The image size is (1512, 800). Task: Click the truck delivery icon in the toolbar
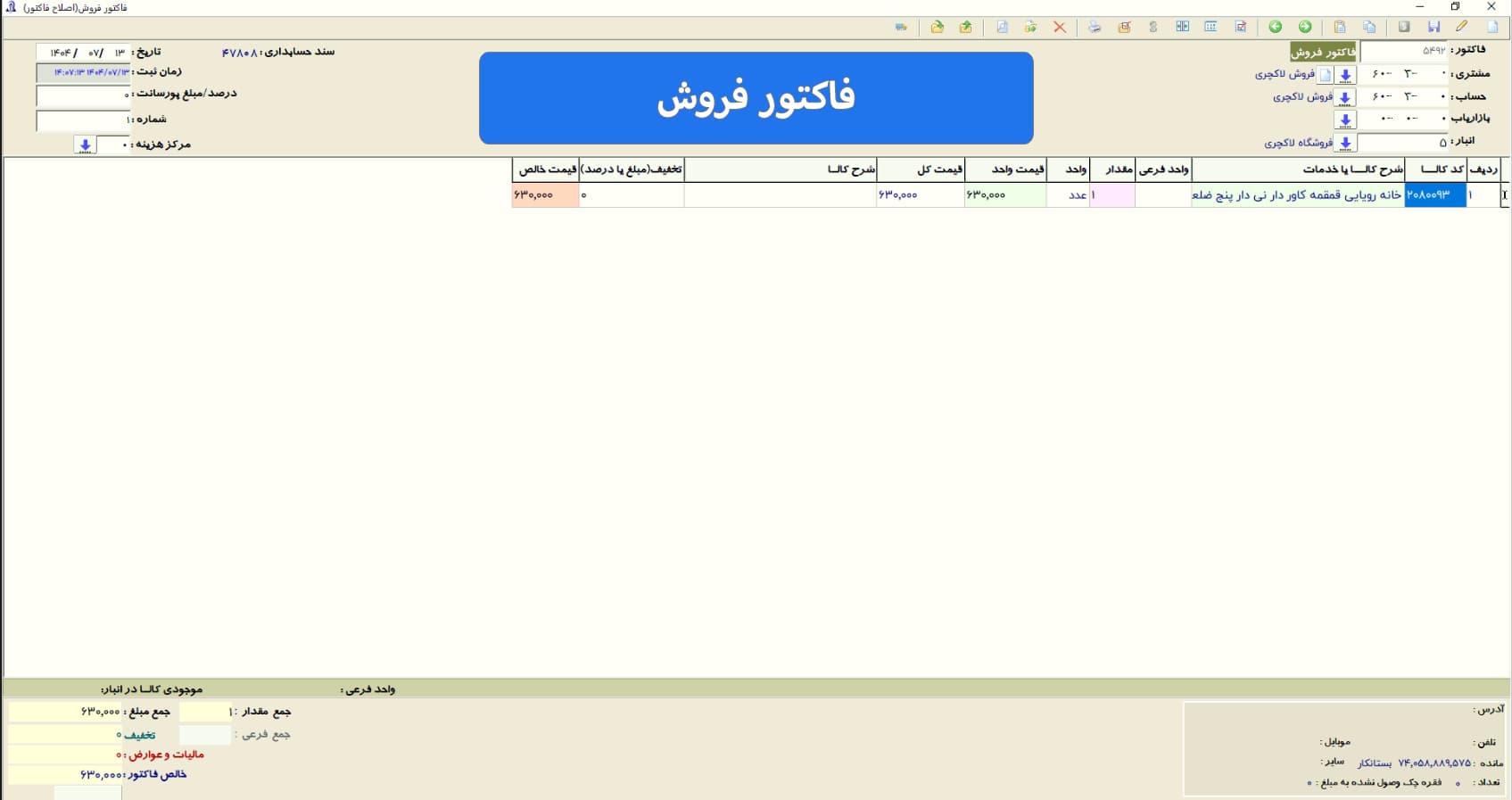click(x=901, y=27)
